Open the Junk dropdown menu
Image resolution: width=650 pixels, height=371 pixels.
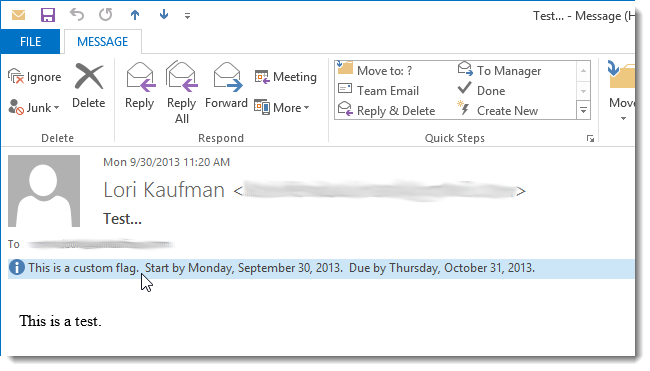(x=34, y=107)
